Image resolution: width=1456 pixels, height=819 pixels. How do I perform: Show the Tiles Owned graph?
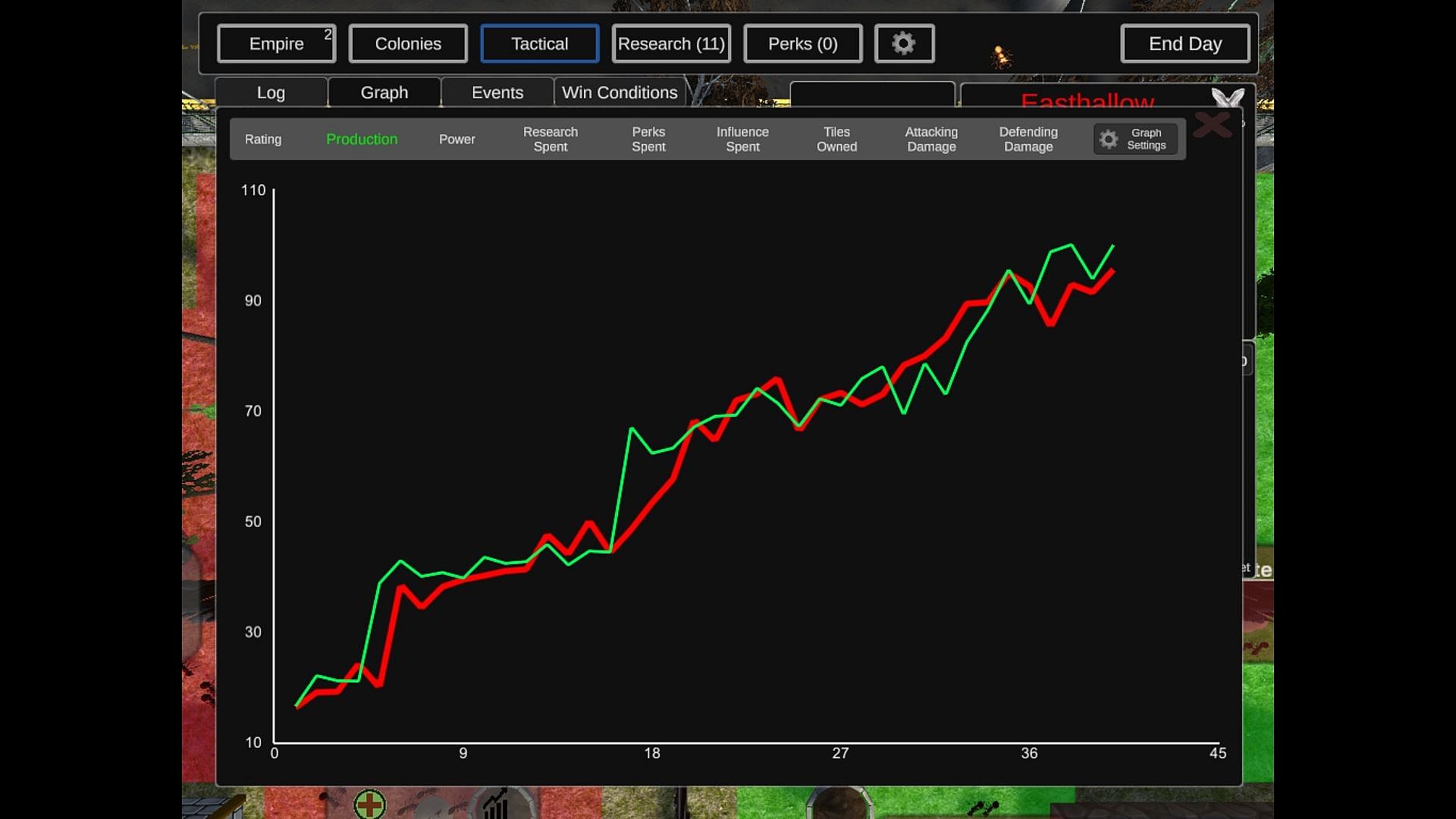pos(836,140)
